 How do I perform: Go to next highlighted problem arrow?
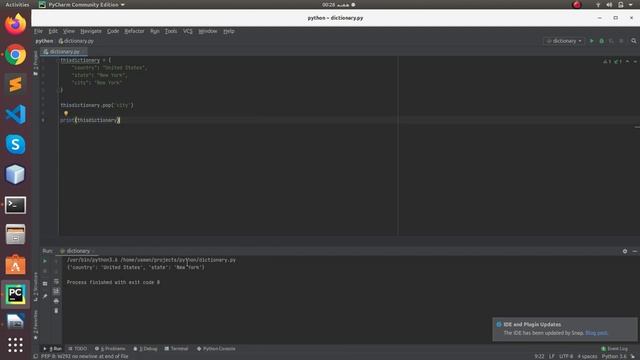(x=635, y=62)
